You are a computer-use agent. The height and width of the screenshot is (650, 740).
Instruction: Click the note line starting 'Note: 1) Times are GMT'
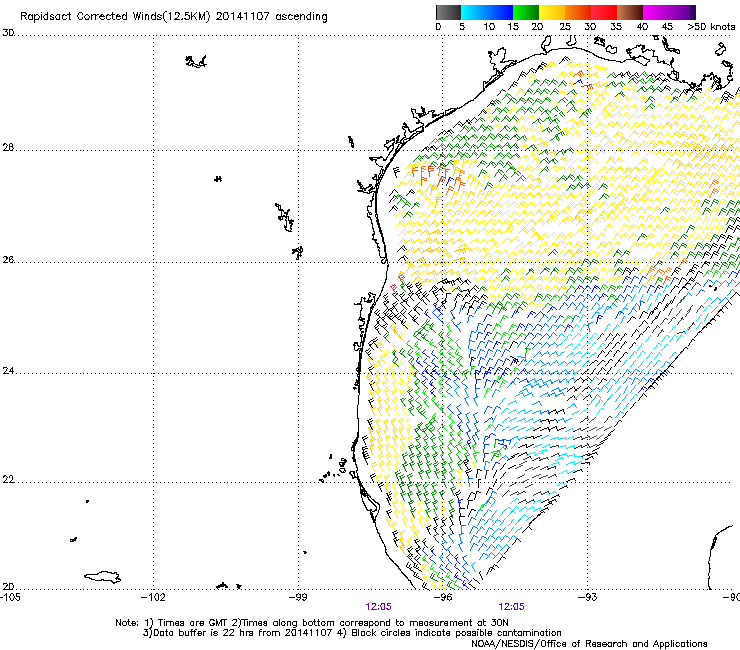(x=312, y=623)
